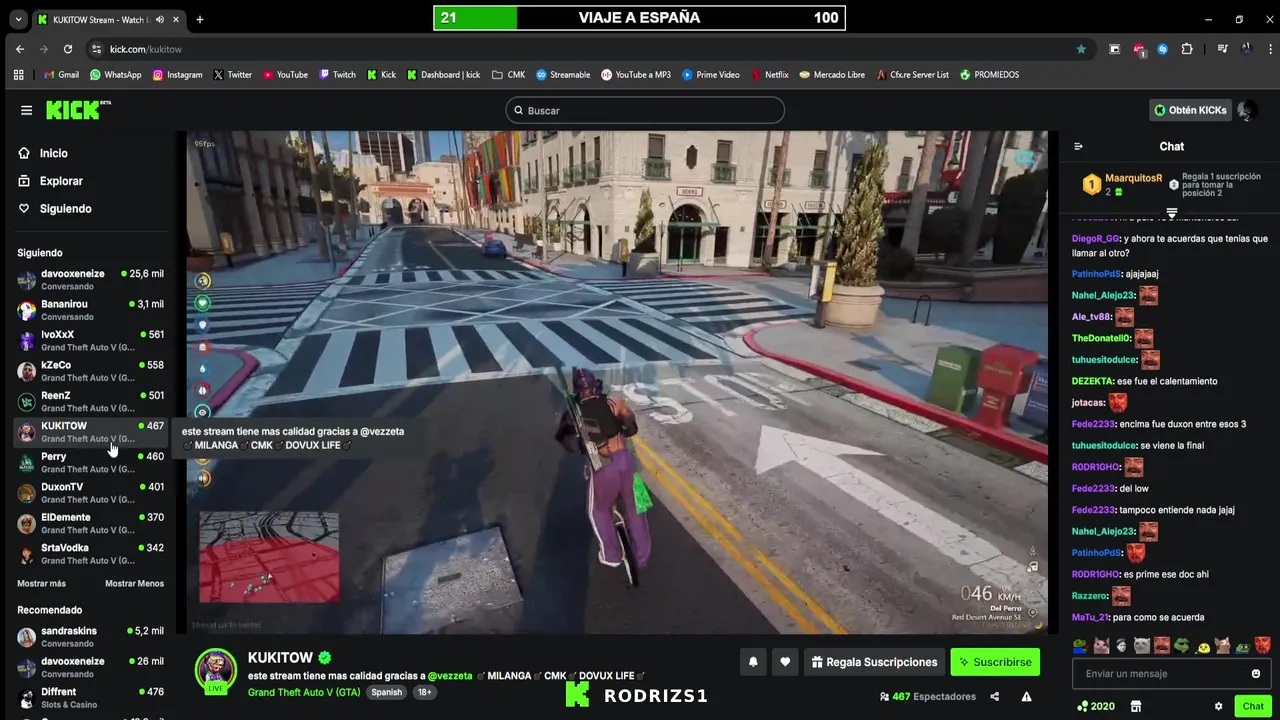
Task: Go back in the browser
Action: click(20, 49)
